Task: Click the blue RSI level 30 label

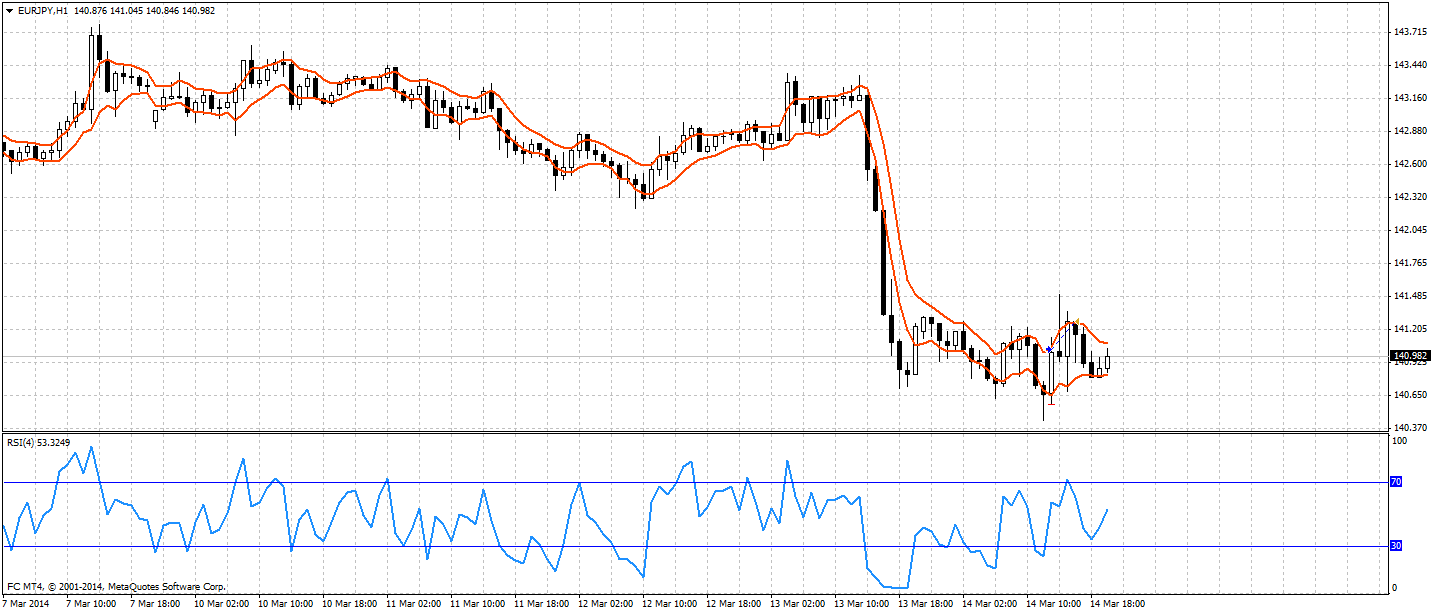Action: [1396, 546]
